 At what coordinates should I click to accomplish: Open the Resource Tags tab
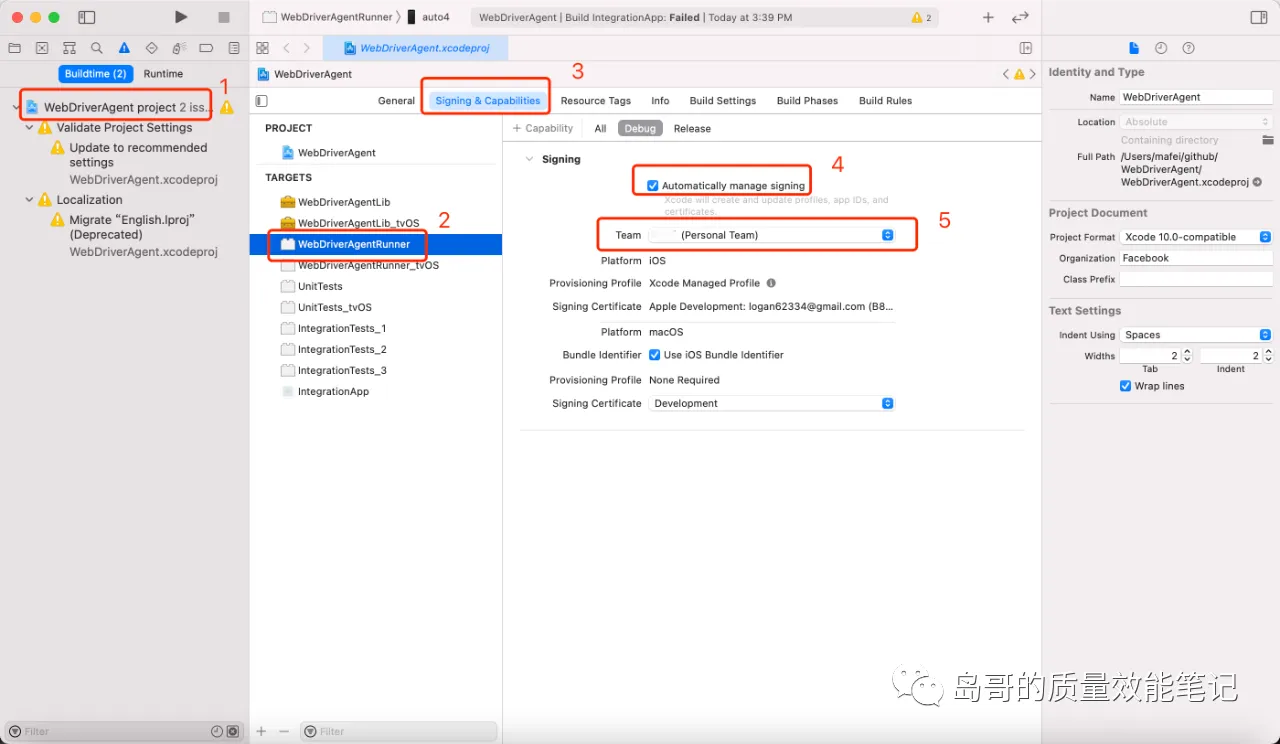point(595,101)
